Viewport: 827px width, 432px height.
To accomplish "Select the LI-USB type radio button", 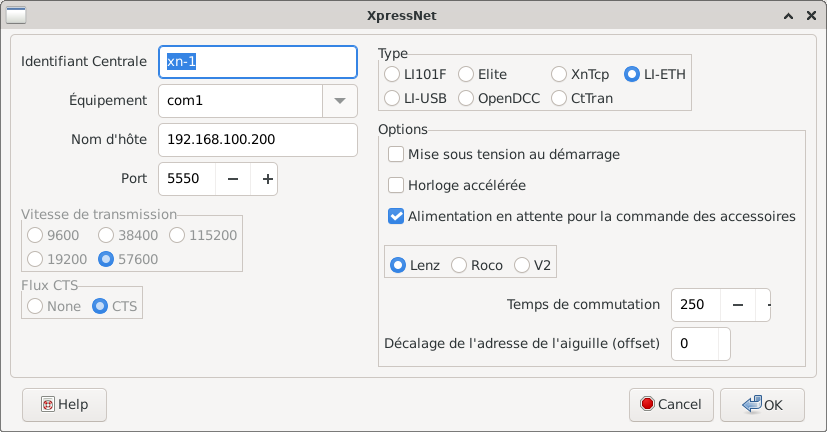I will 393,98.
